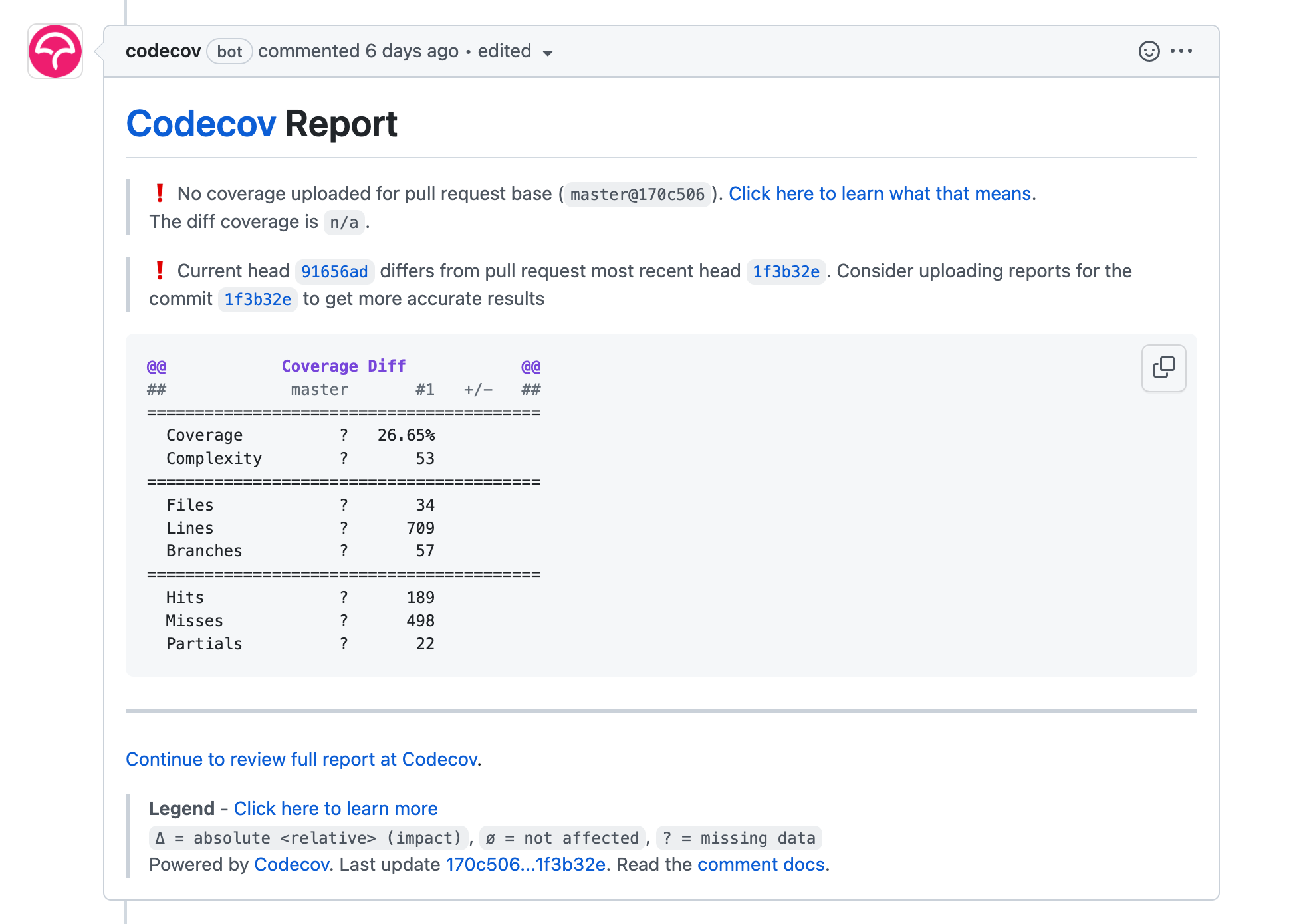Open the emoji reaction picker
Screen dimensions: 1295x924
tap(1149, 51)
